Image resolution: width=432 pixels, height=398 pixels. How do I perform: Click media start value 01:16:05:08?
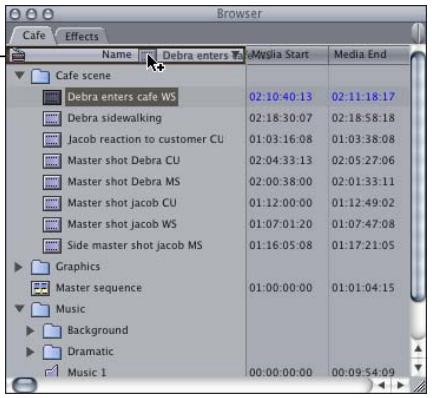[x=281, y=245]
